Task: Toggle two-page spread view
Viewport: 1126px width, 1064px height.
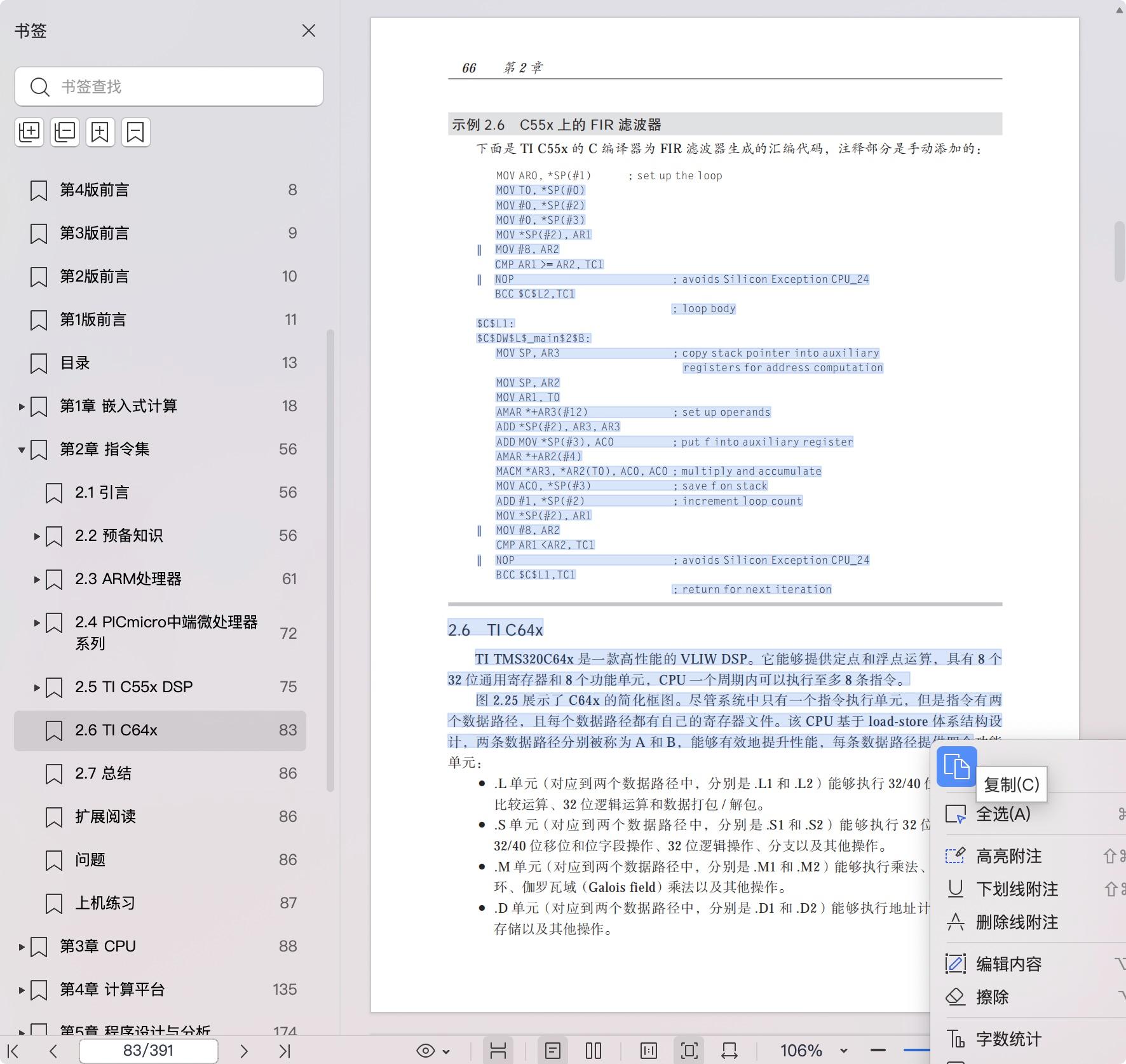Action: [593, 1051]
